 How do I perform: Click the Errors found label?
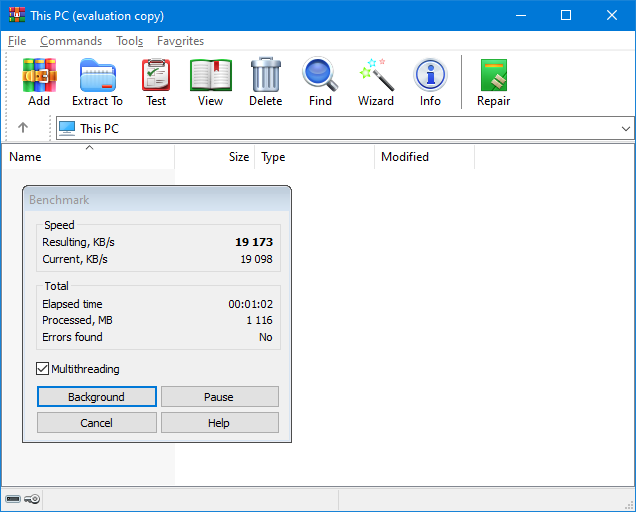pos(72,337)
